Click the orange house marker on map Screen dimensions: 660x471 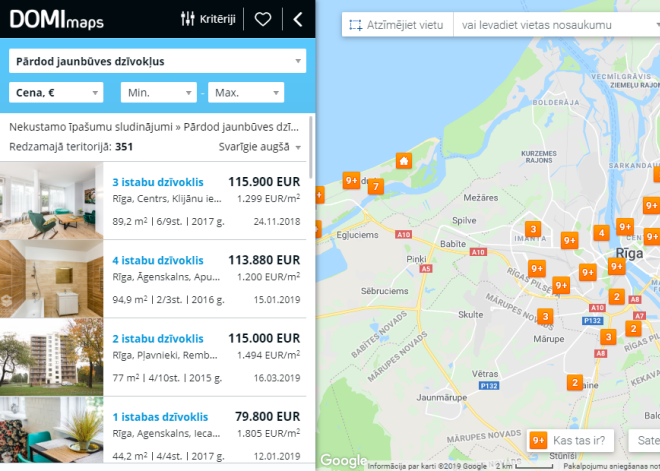(403, 161)
